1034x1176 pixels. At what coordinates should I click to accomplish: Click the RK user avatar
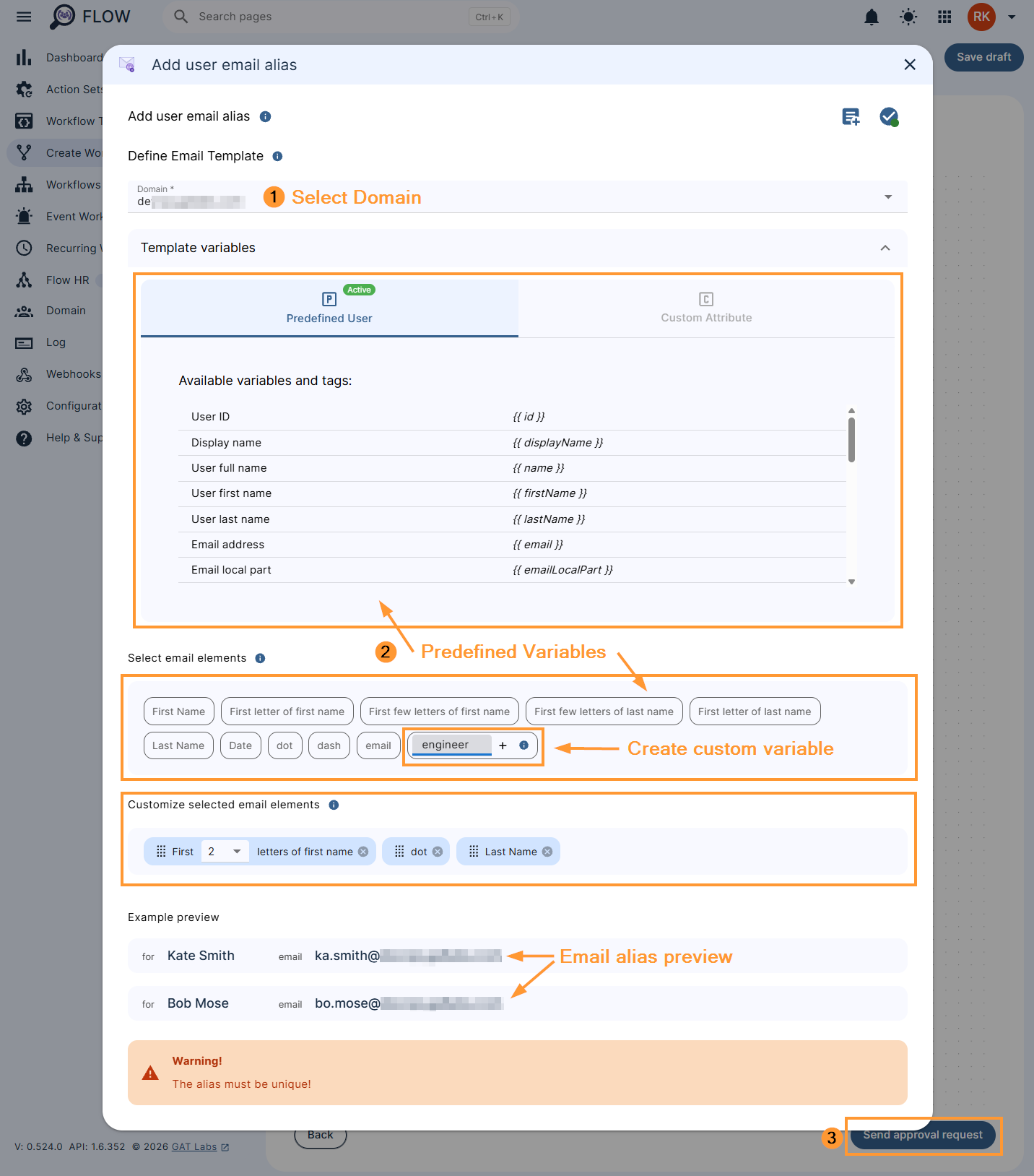point(981,17)
